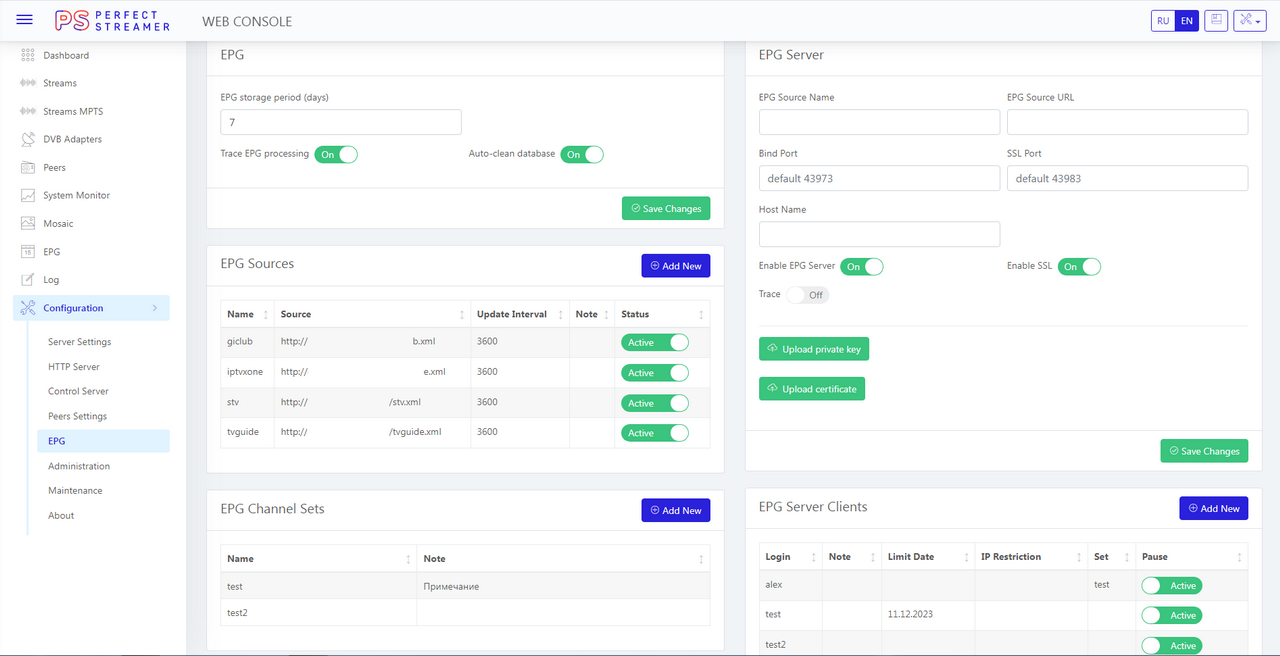This screenshot has height=656, width=1280.
Task: Toggle giclub source Active status
Action: point(655,343)
